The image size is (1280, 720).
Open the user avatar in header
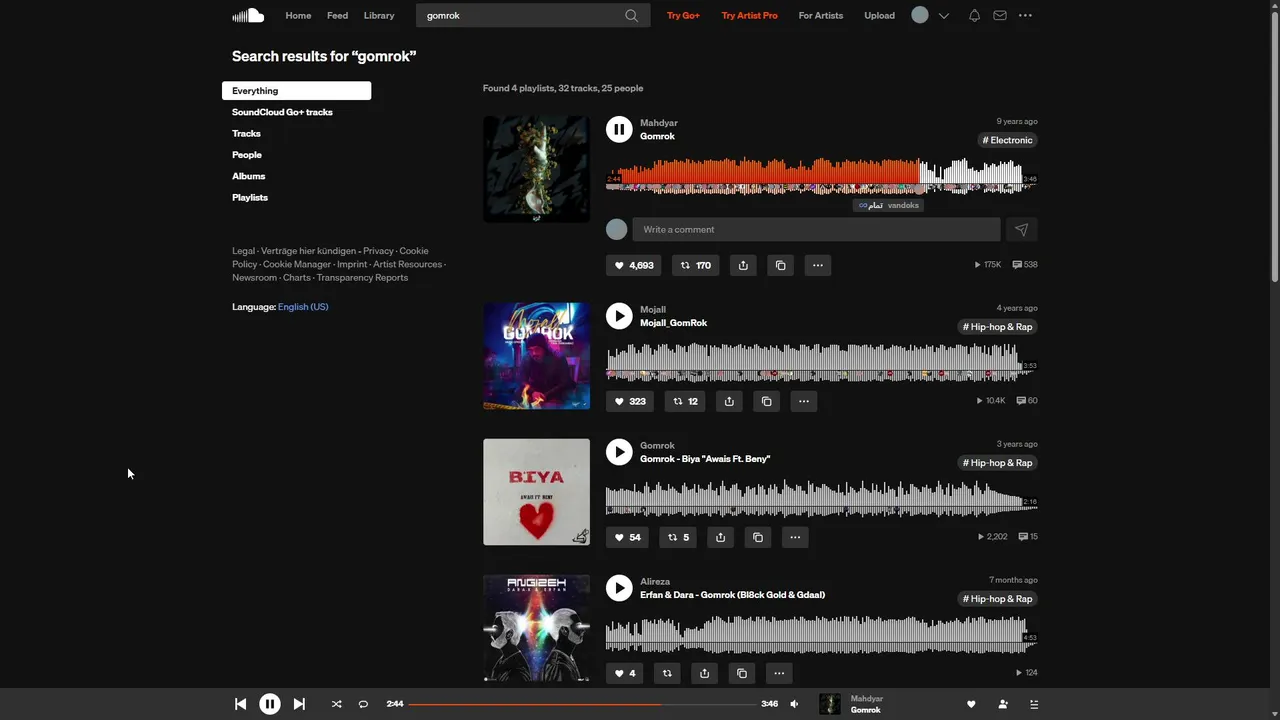(920, 15)
